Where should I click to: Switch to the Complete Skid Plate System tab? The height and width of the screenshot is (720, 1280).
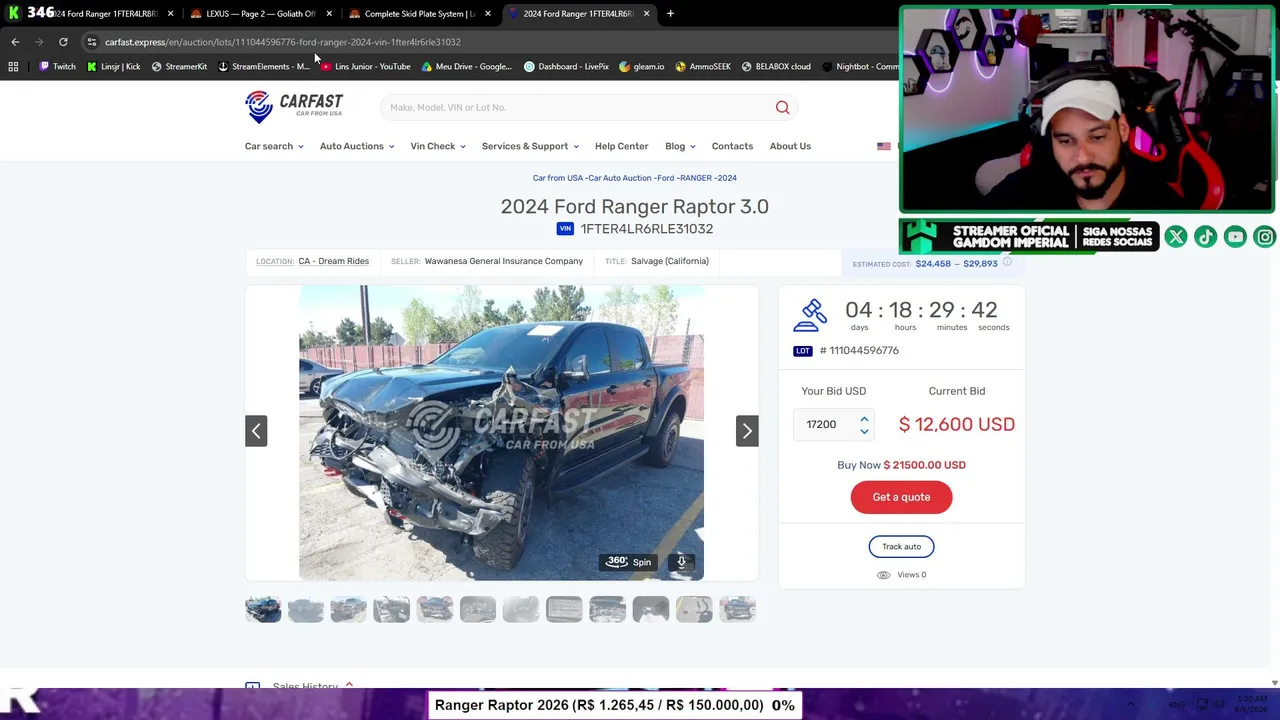419,14
